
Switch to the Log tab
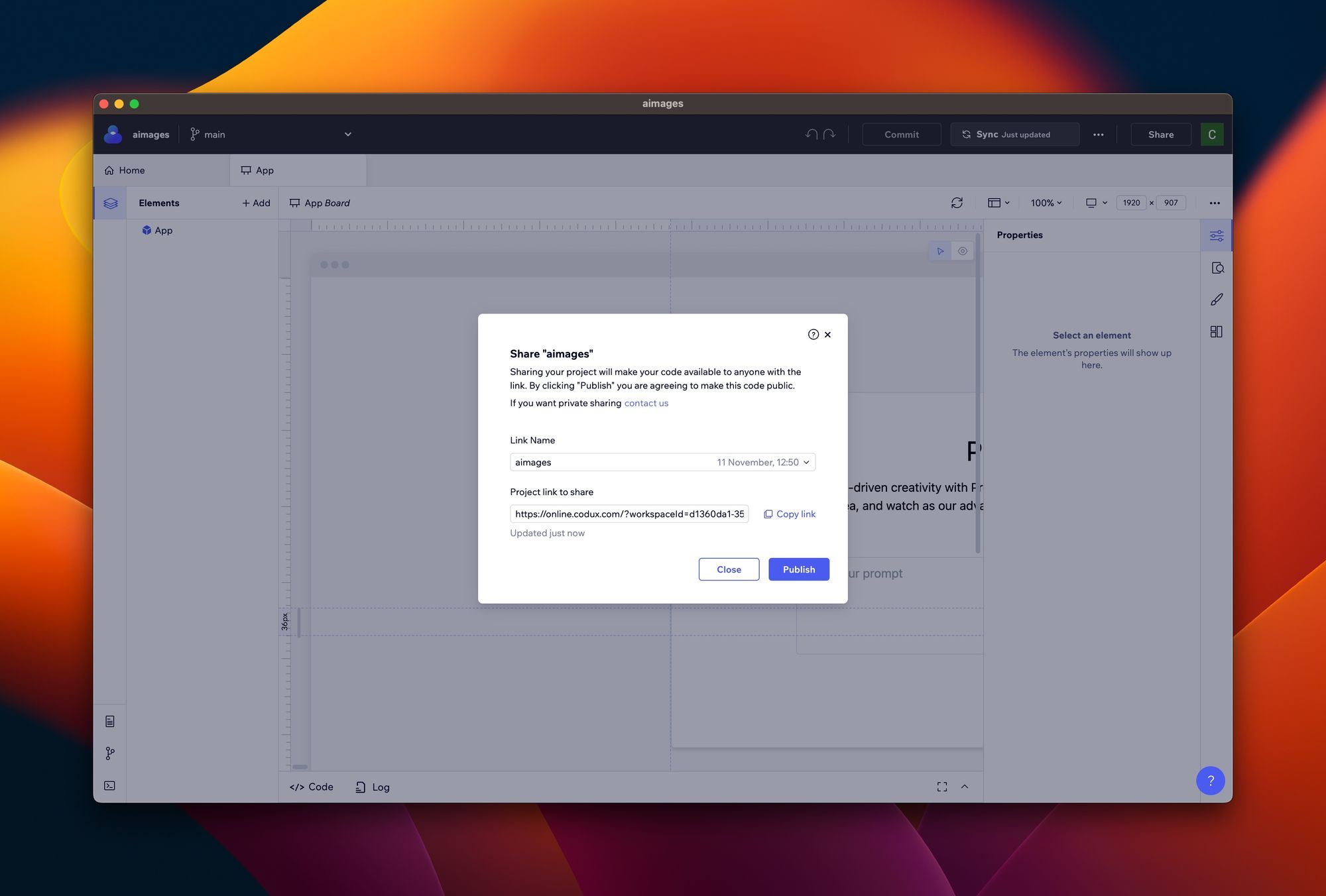pyautogui.click(x=372, y=787)
